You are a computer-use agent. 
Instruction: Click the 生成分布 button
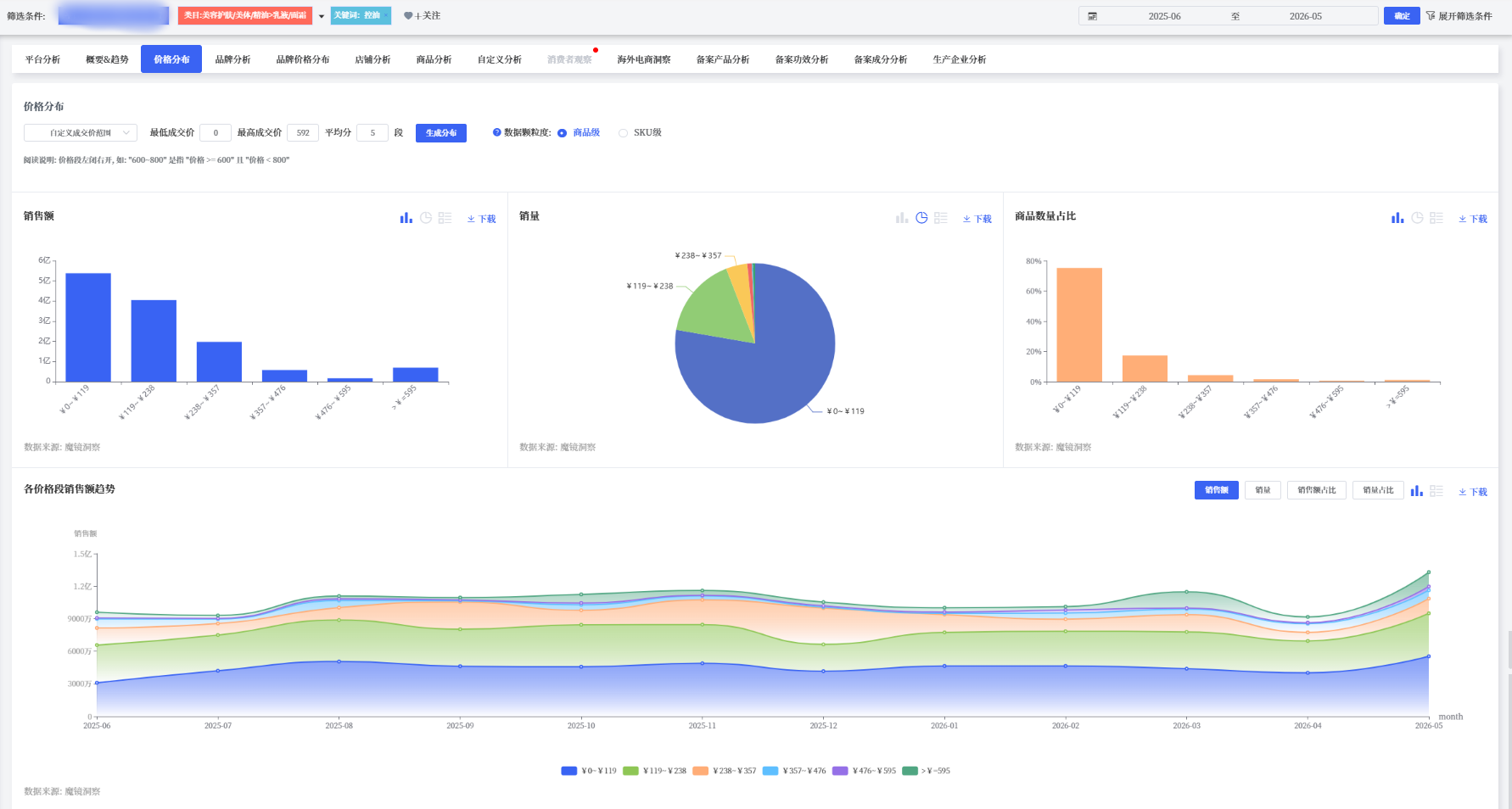[x=441, y=133]
